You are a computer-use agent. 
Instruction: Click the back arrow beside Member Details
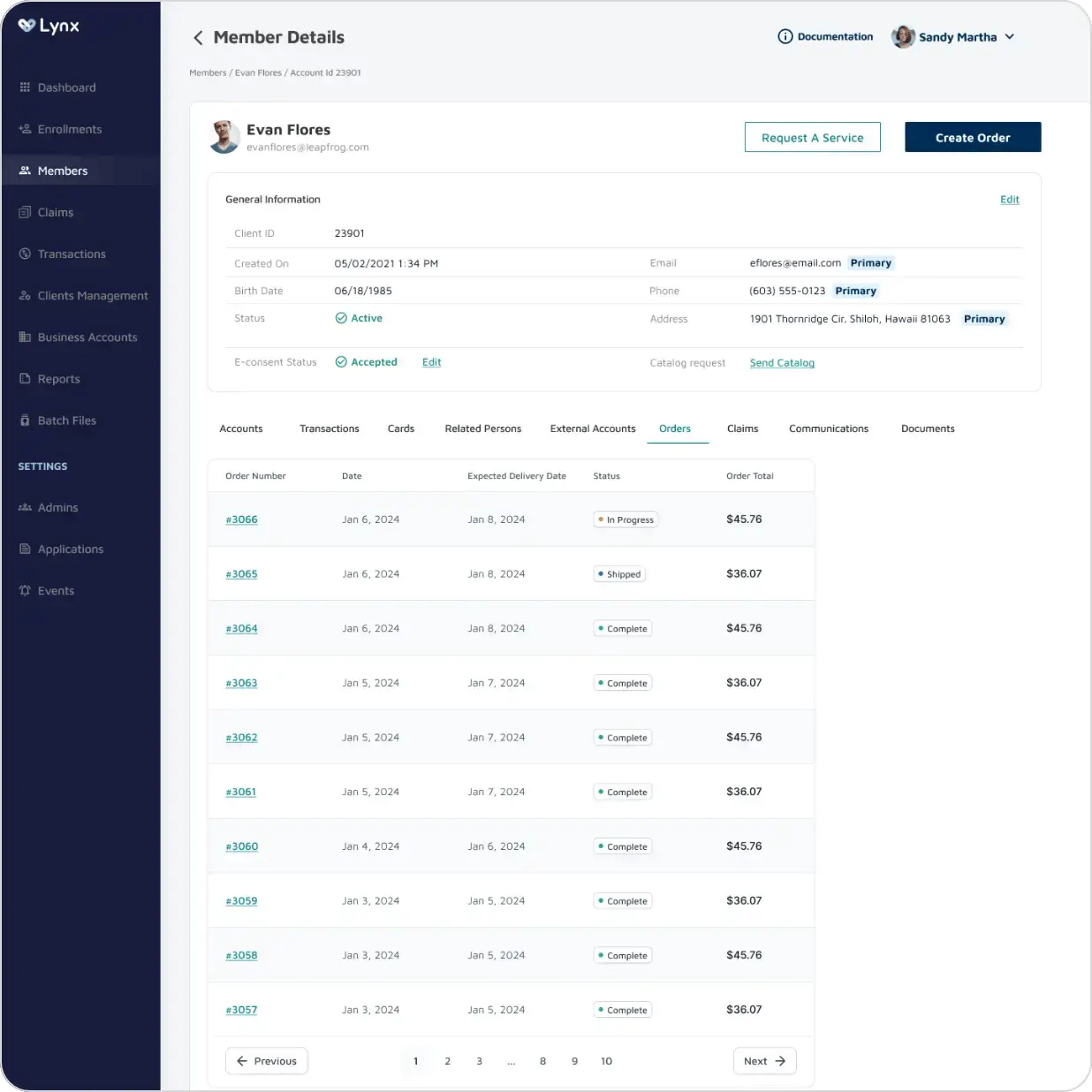pyautogui.click(x=198, y=37)
